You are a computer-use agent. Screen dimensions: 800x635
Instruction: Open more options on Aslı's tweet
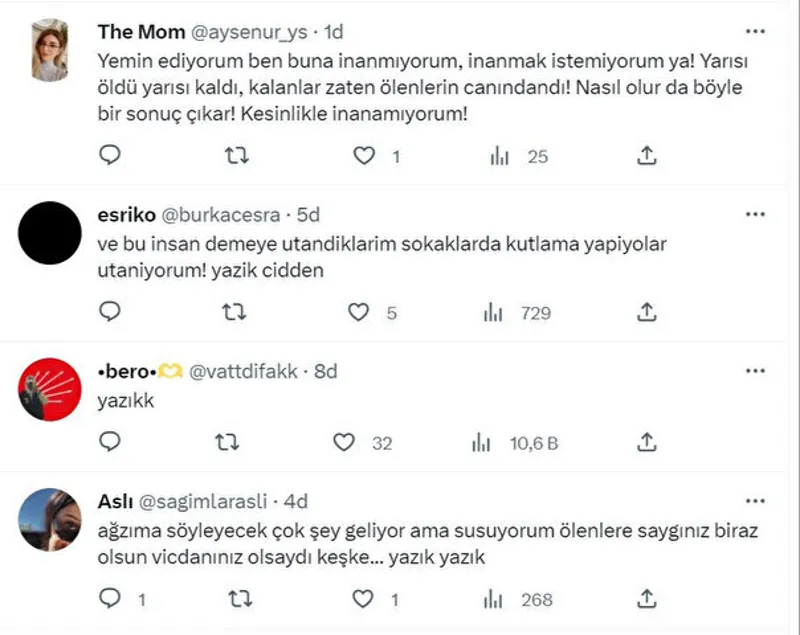(x=756, y=500)
